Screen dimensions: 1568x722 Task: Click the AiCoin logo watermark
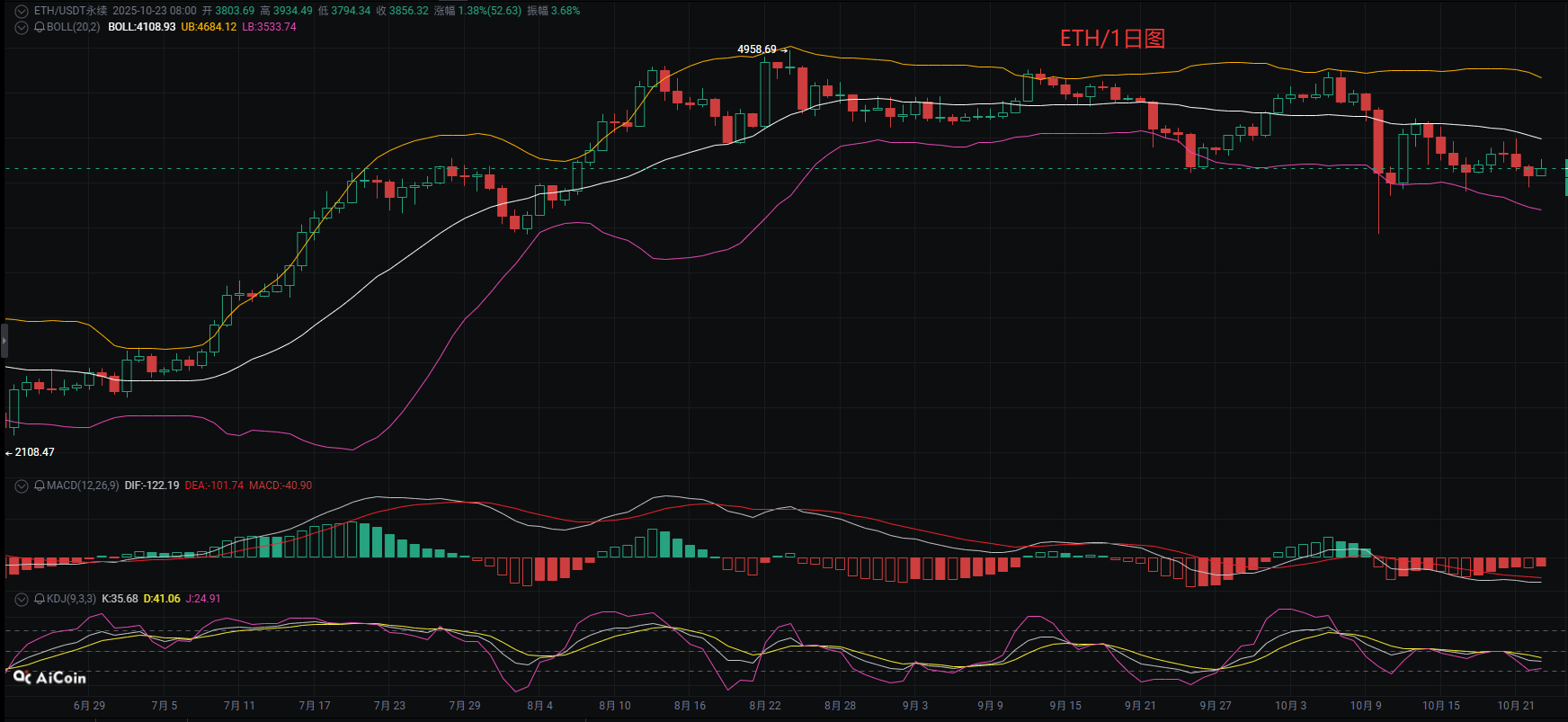(50, 678)
